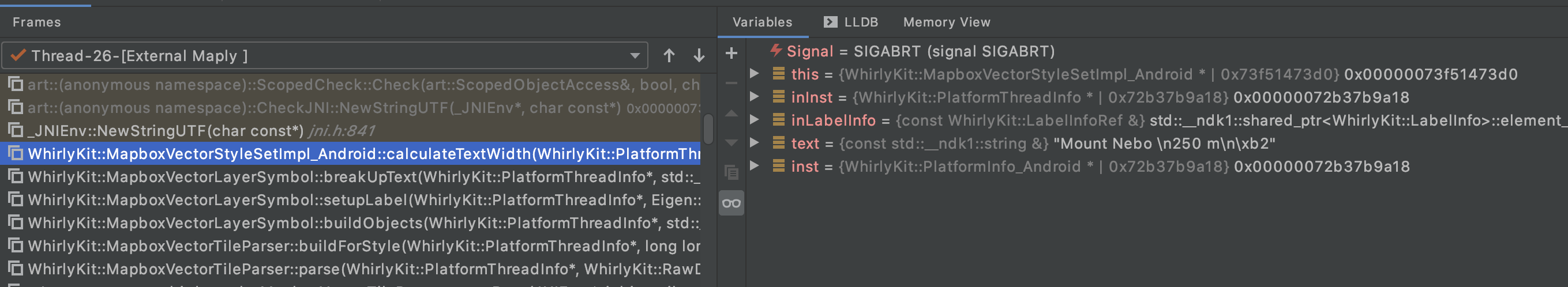The image size is (1568, 287).
Task: Select the buildForStyle stack frame
Action: click(351, 246)
